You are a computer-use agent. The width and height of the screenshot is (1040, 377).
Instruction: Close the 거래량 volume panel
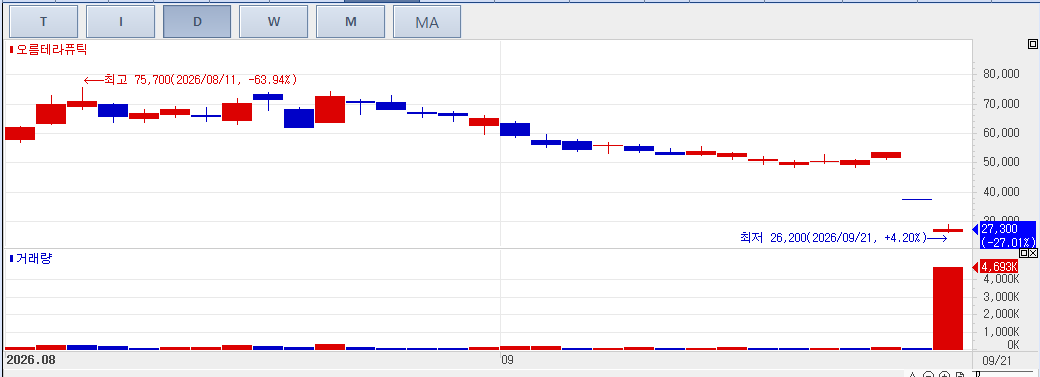(1033, 254)
